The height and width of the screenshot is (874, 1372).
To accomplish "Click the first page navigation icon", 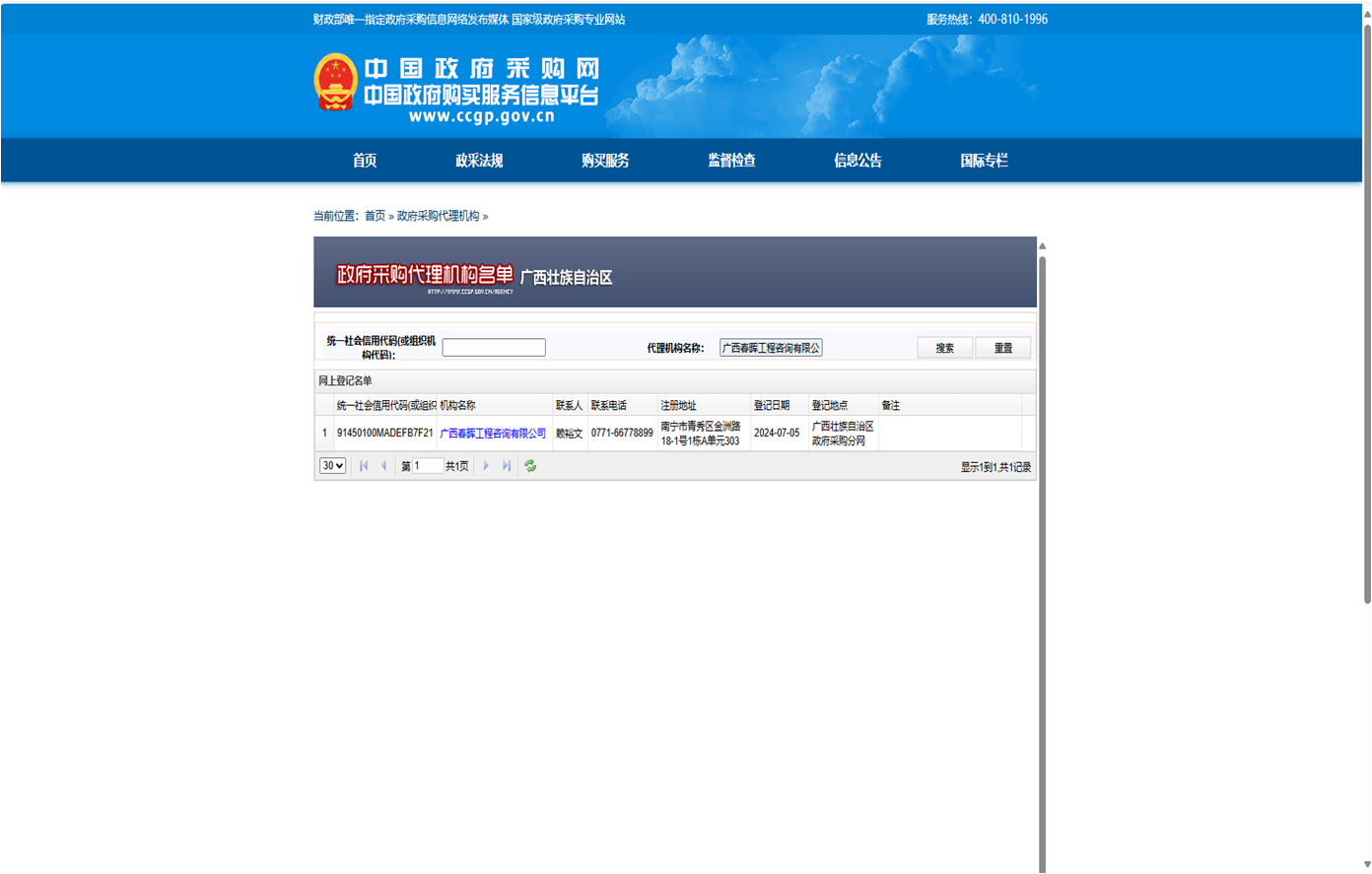I will pyautogui.click(x=364, y=466).
